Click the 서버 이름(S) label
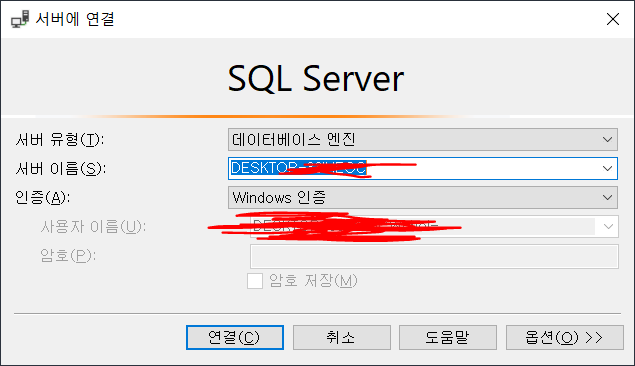635x366 pixels. pyautogui.click(x=61, y=168)
